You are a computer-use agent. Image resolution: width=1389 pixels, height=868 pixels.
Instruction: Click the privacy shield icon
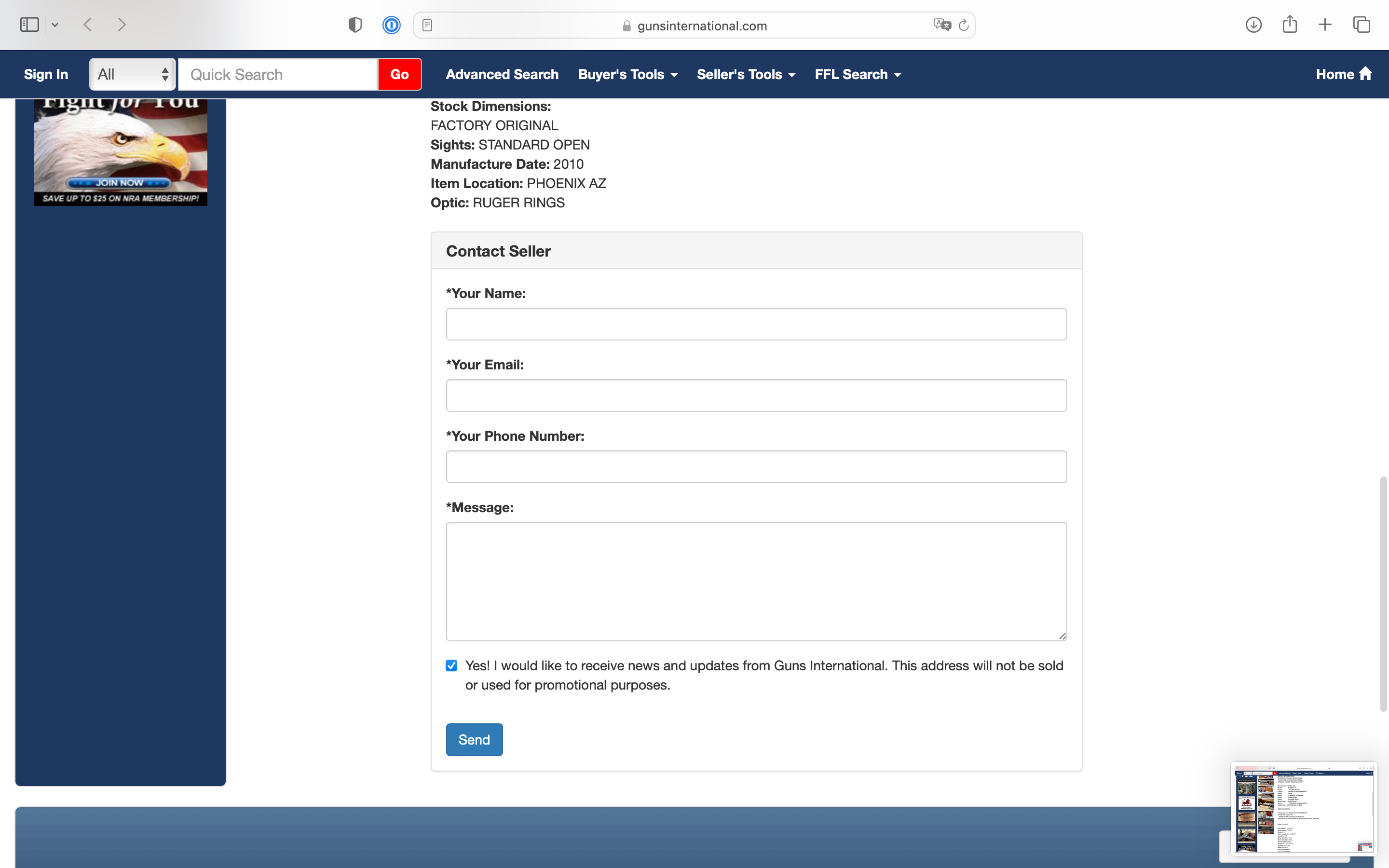(x=354, y=25)
